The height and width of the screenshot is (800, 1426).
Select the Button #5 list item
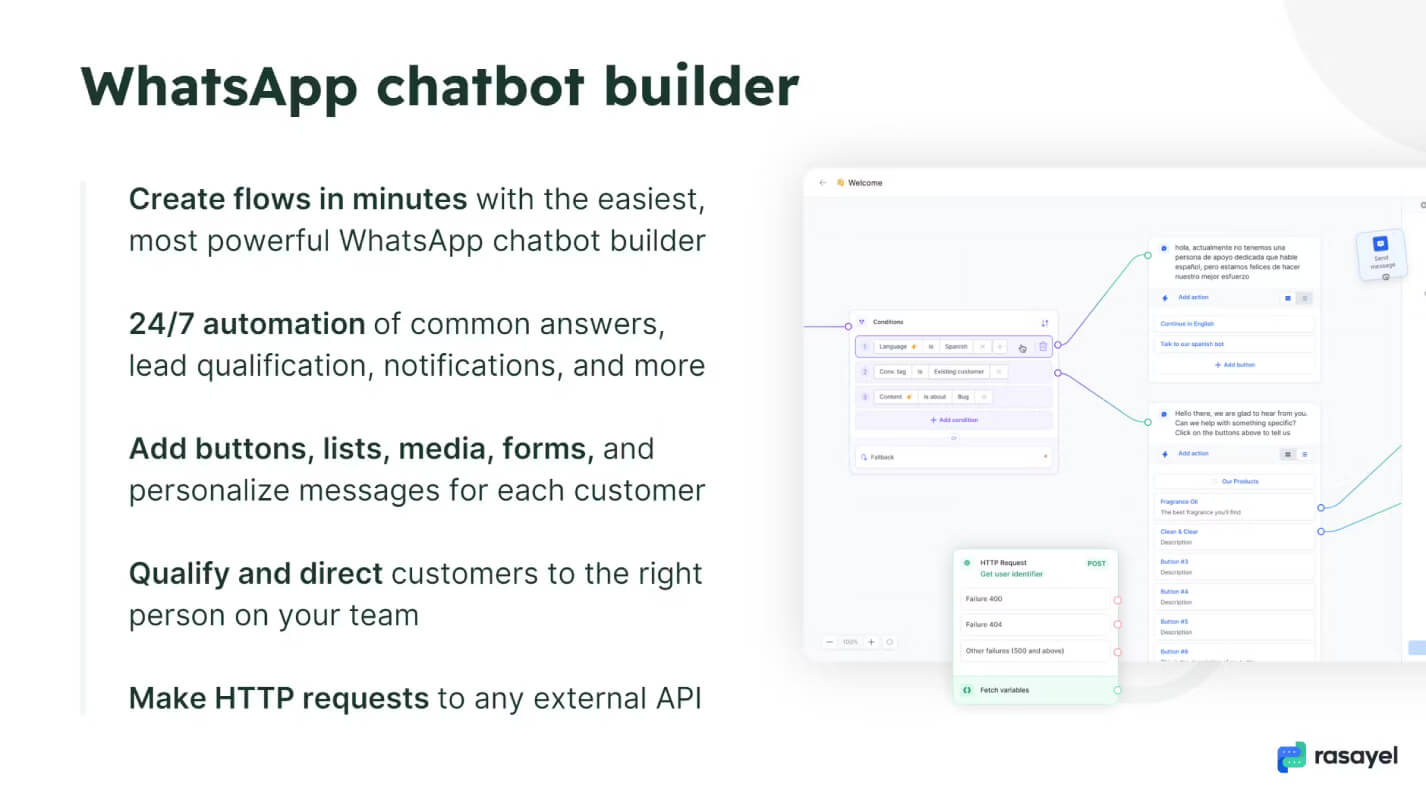[1234, 627]
